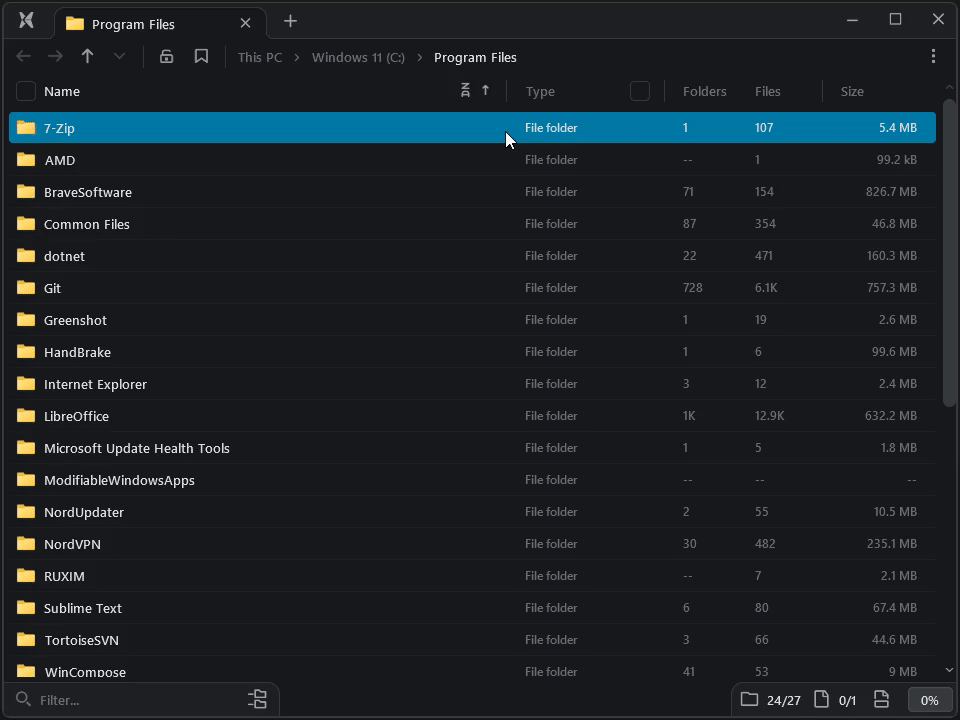Image resolution: width=960 pixels, height=720 pixels.
Task: Expand chevron after Windows 11 (C:) breadcrumb
Action: point(420,57)
